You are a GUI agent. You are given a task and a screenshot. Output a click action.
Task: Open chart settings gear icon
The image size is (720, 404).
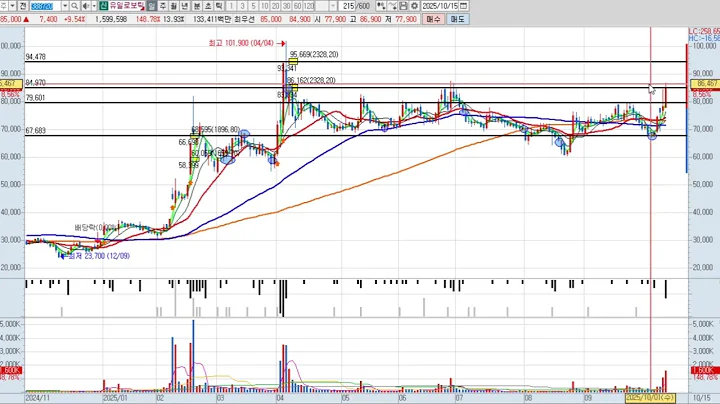coord(414,6)
